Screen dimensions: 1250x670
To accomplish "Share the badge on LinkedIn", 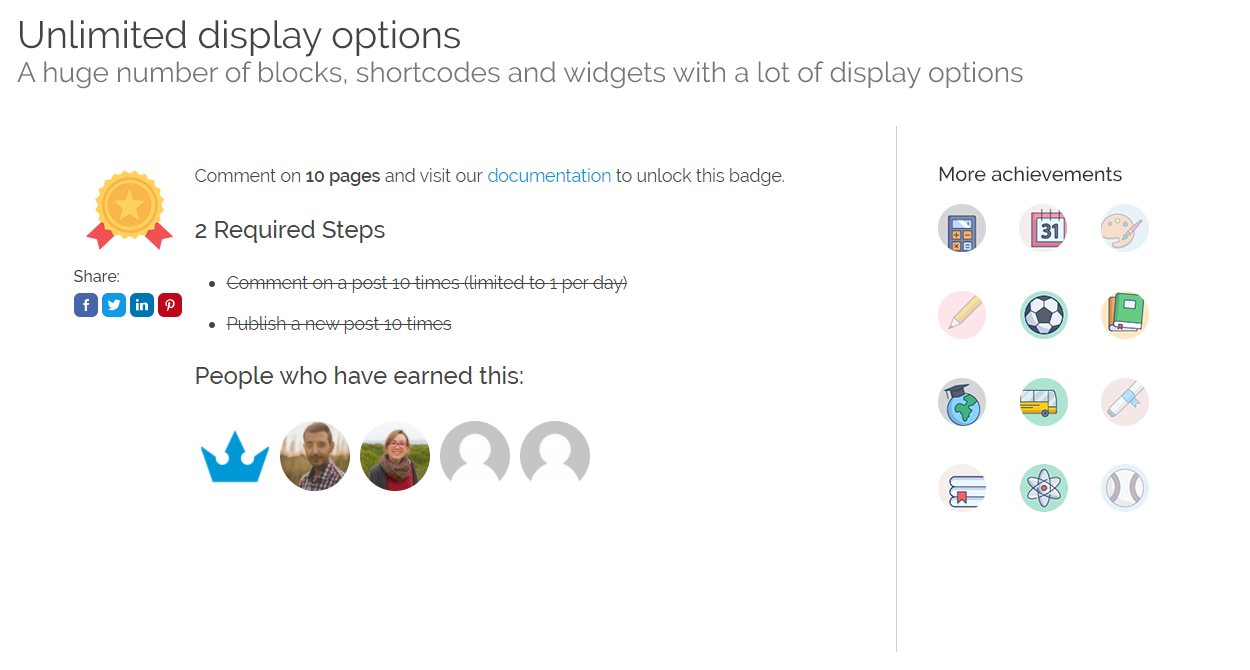I will click(x=142, y=305).
